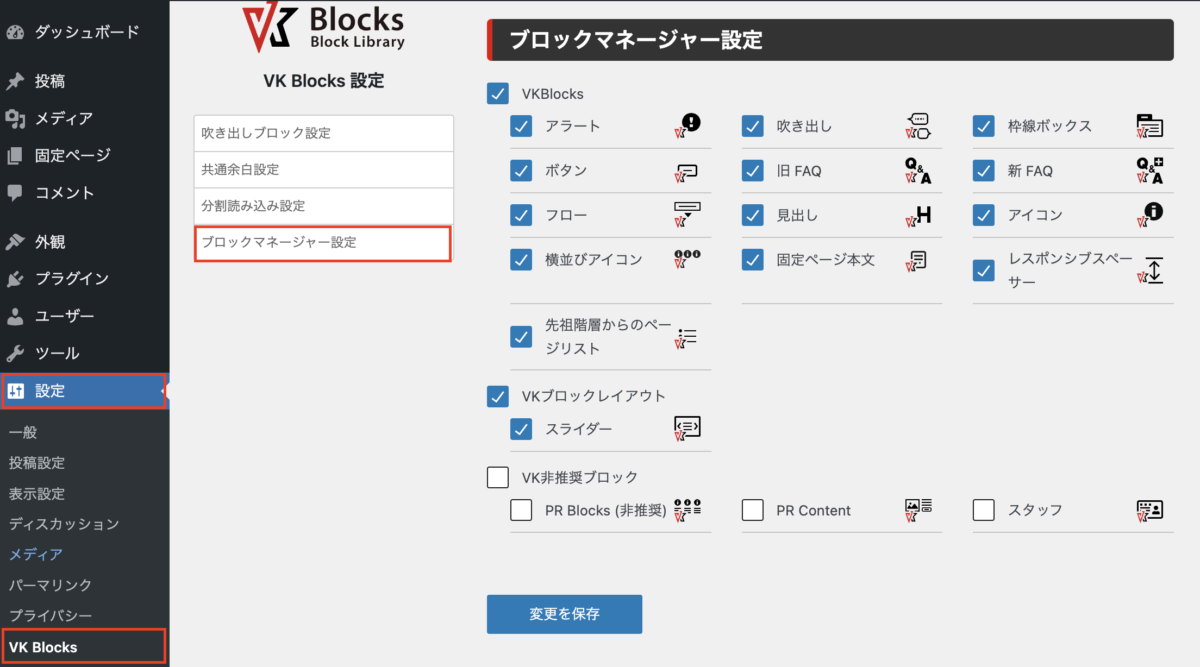This screenshot has width=1200, height=667.
Task: Click the アラート block's exclamation icon
Action: (688, 125)
